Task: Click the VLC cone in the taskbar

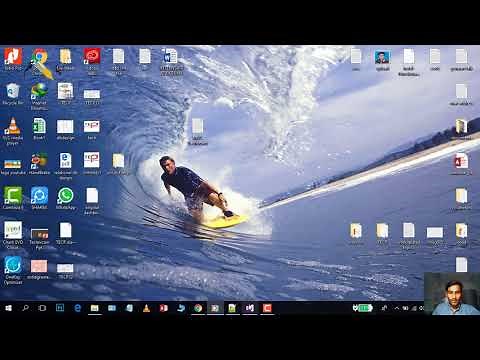Action: coord(146,308)
